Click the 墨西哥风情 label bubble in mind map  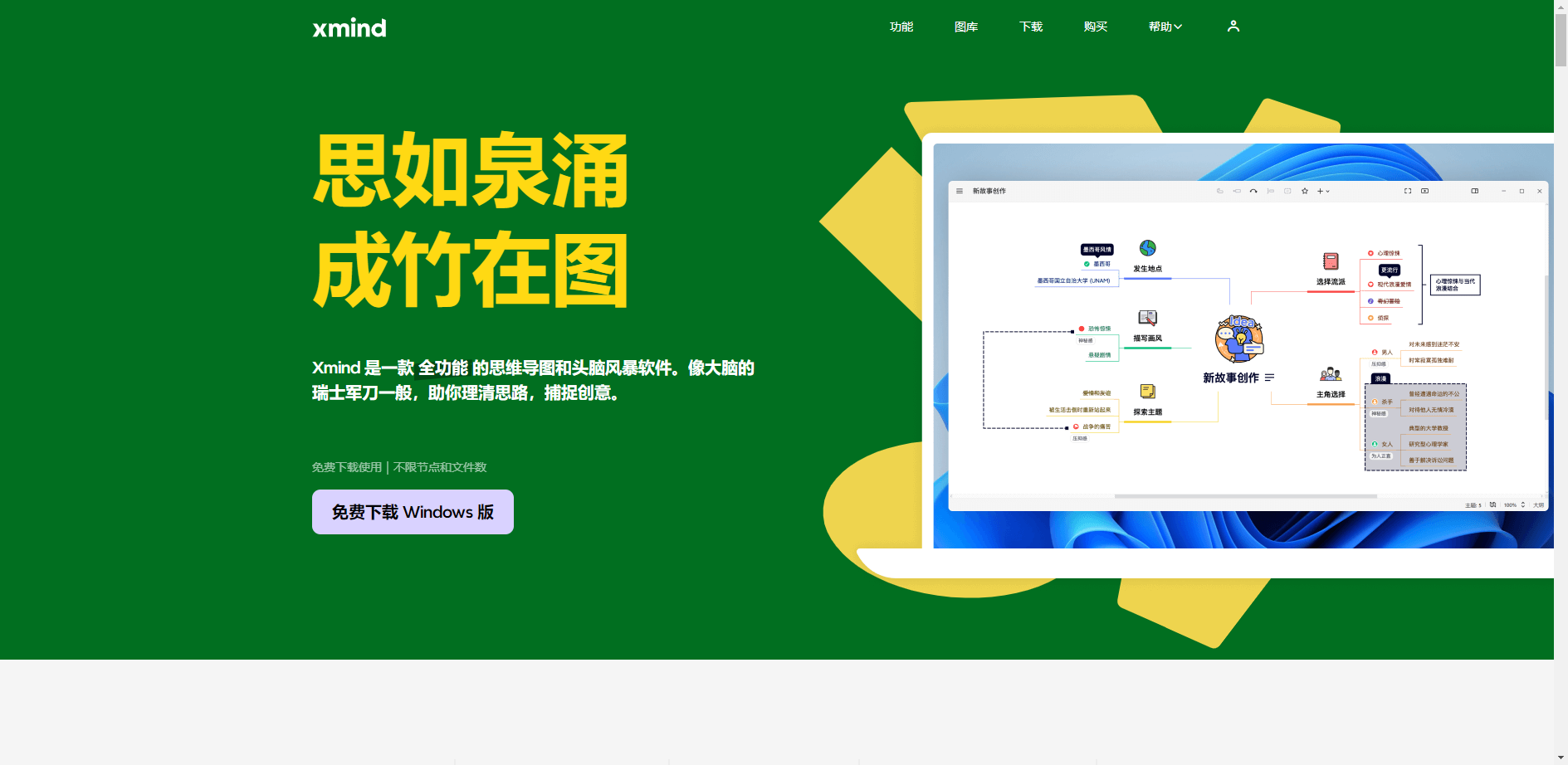tap(1097, 249)
